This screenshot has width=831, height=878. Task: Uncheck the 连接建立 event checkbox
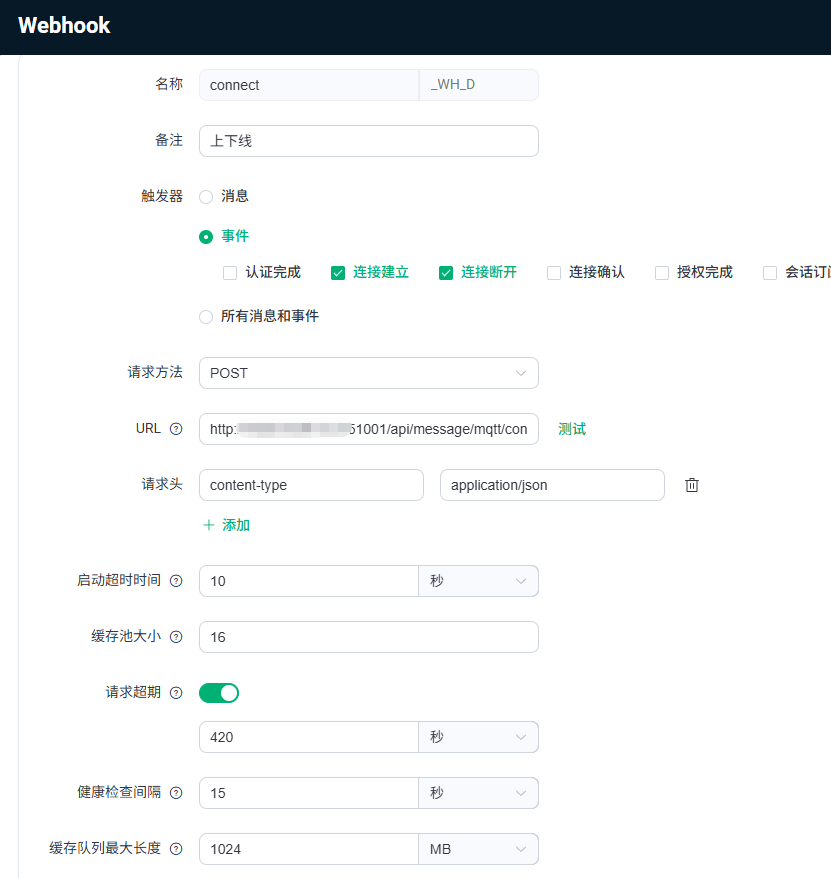(x=338, y=273)
